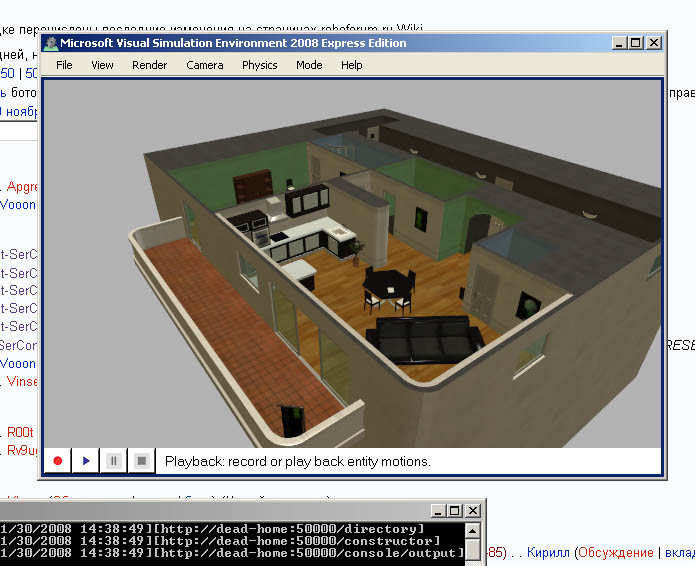Click the round dining table in the scene
Screen dimensions: 695x566
point(388,284)
